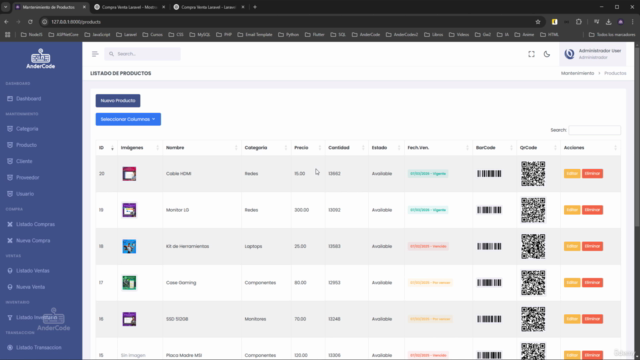640x360 pixels.
Task: Click browser reload button
Action: tap(30, 22)
